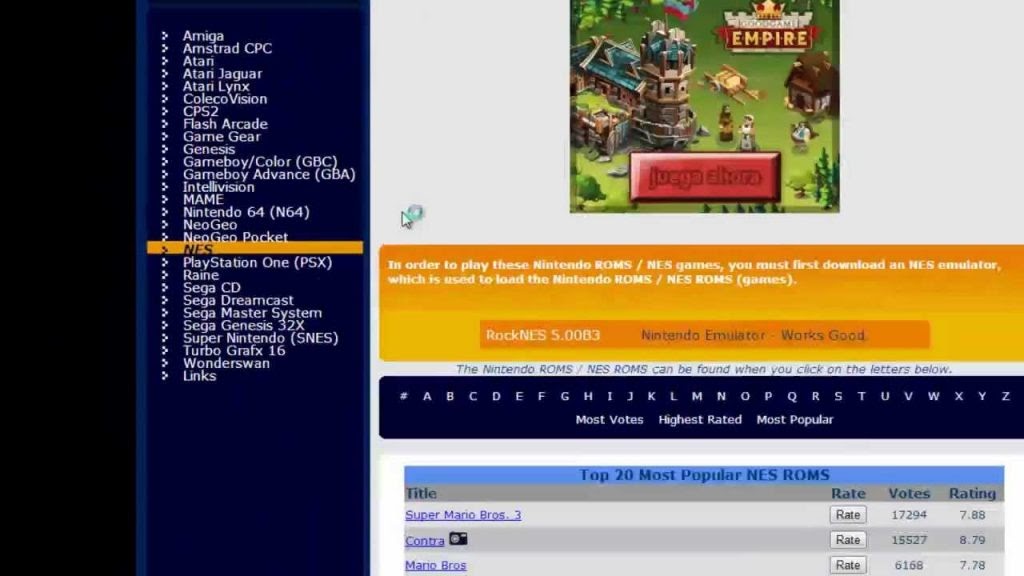Viewport: 1024px width, 576px height.
Task: Go to Gameboy Advance (GBA) ROMs
Action: [269, 174]
